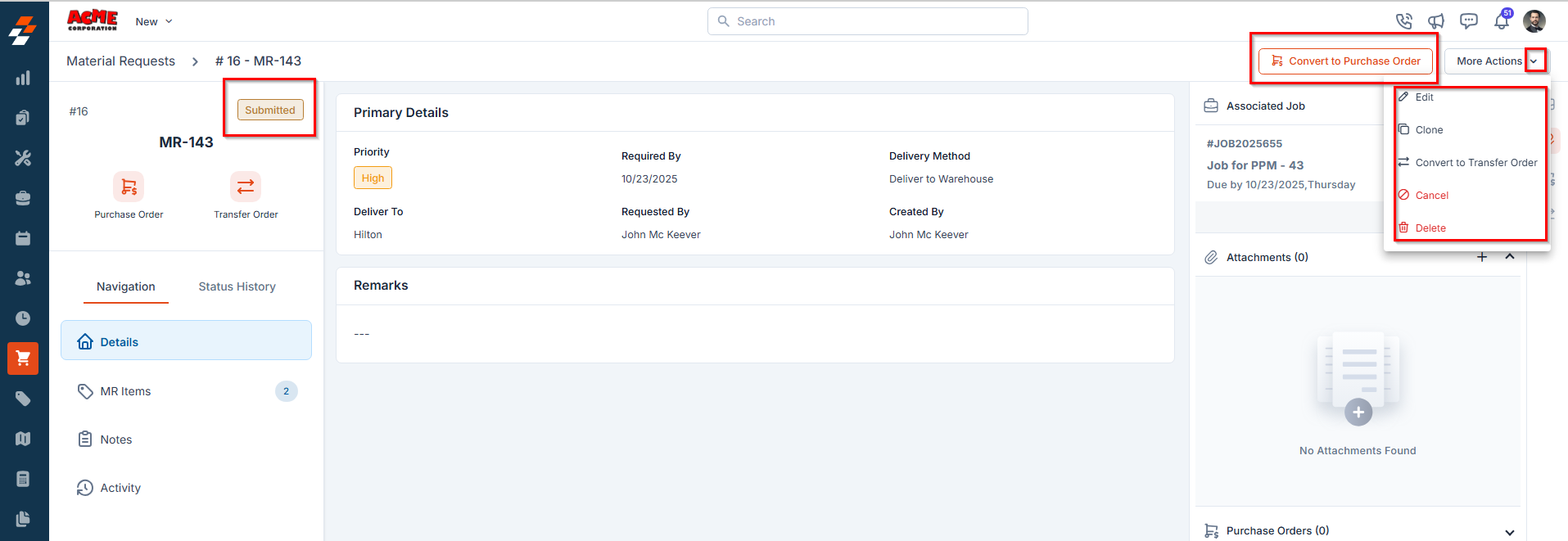Click the Required By date 10/23/2025
1568x541 pixels.
coord(649,179)
